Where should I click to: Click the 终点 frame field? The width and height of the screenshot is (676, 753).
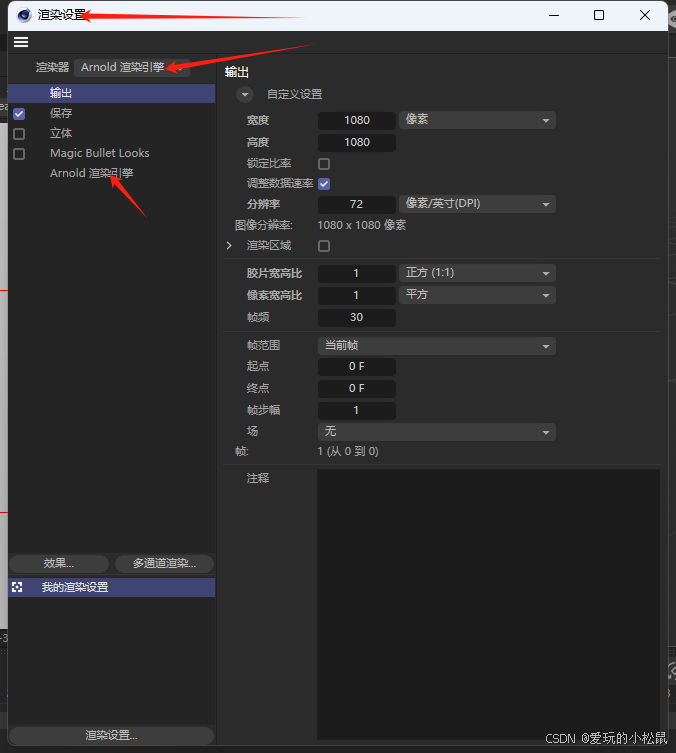click(x=357, y=389)
